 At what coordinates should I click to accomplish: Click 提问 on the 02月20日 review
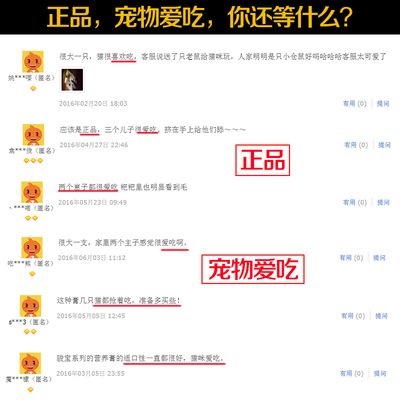pos(383,104)
